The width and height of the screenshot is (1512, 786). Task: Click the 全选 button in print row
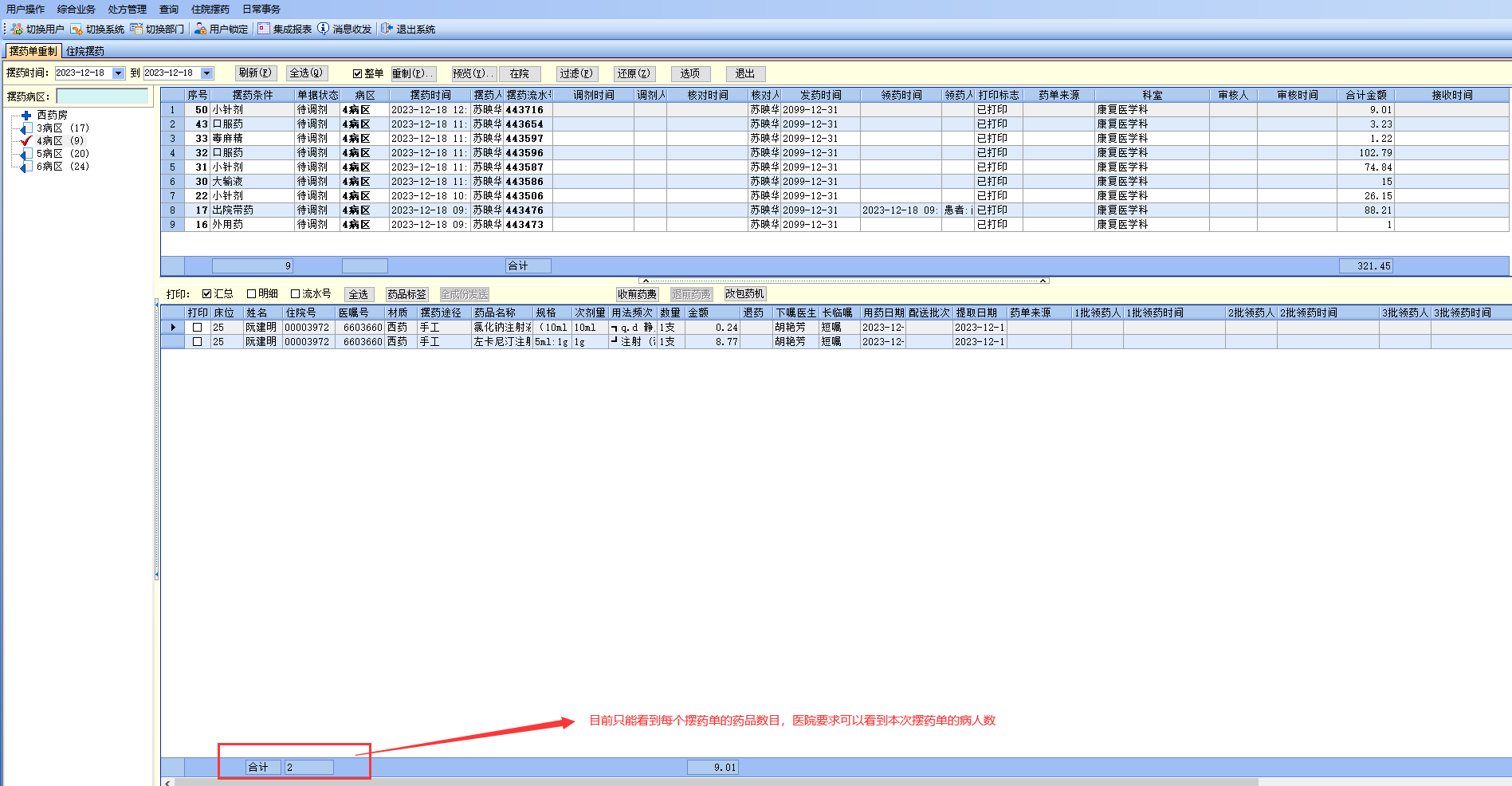[x=359, y=294]
